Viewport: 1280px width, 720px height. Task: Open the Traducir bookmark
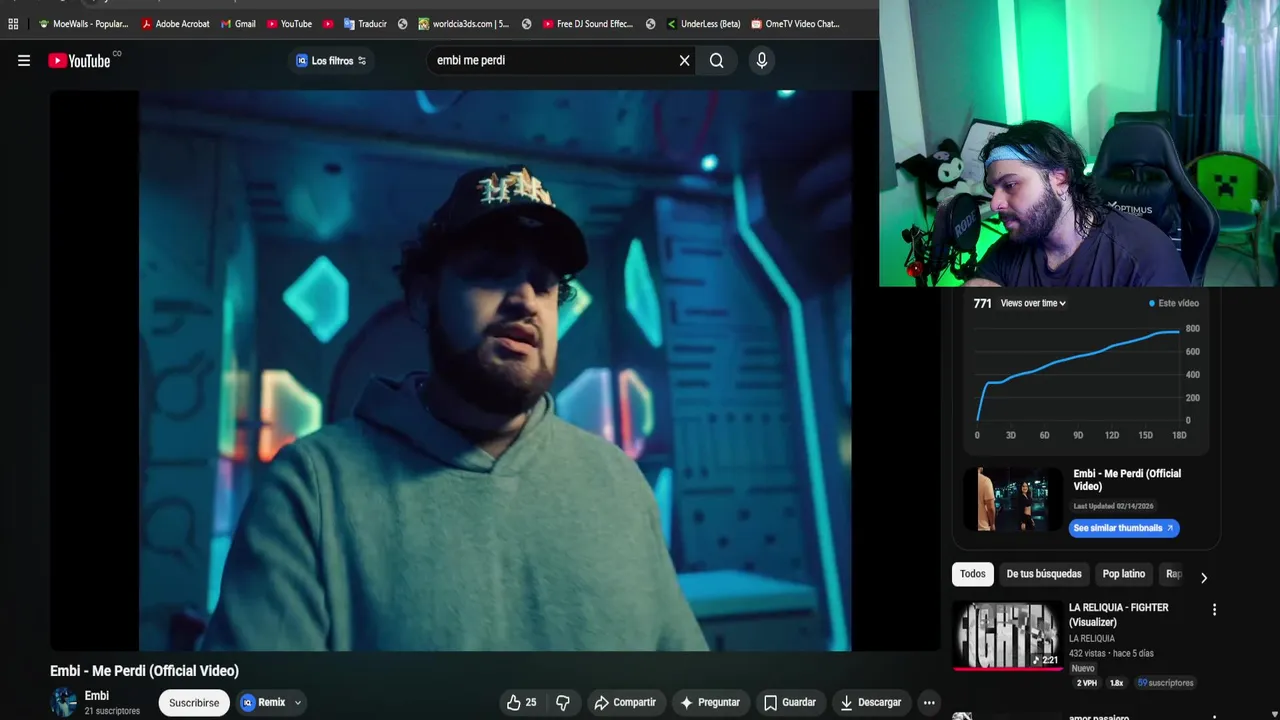(x=365, y=24)
